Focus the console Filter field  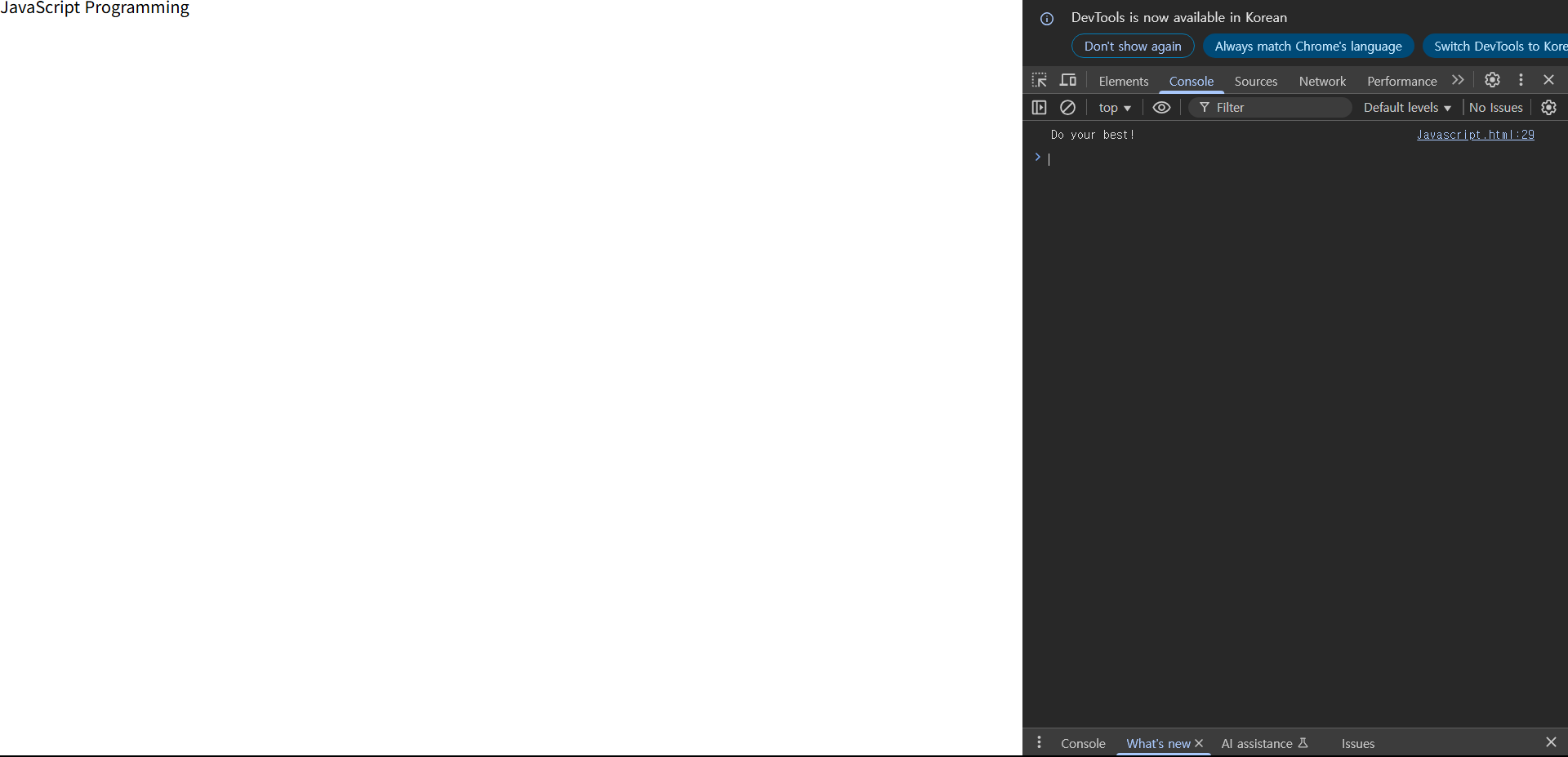pyautogui.click(x=1270, y=108)
